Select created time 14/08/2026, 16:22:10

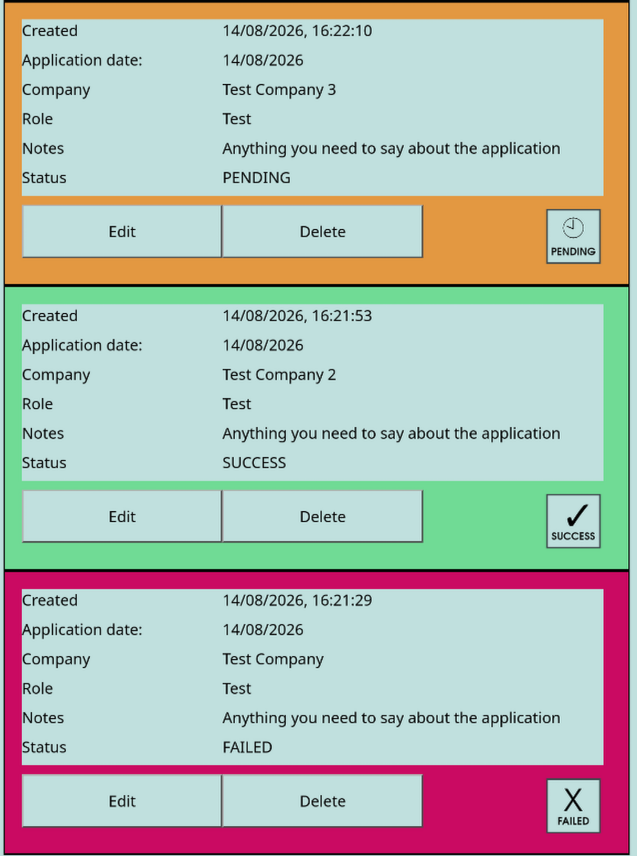coord(297,31)
